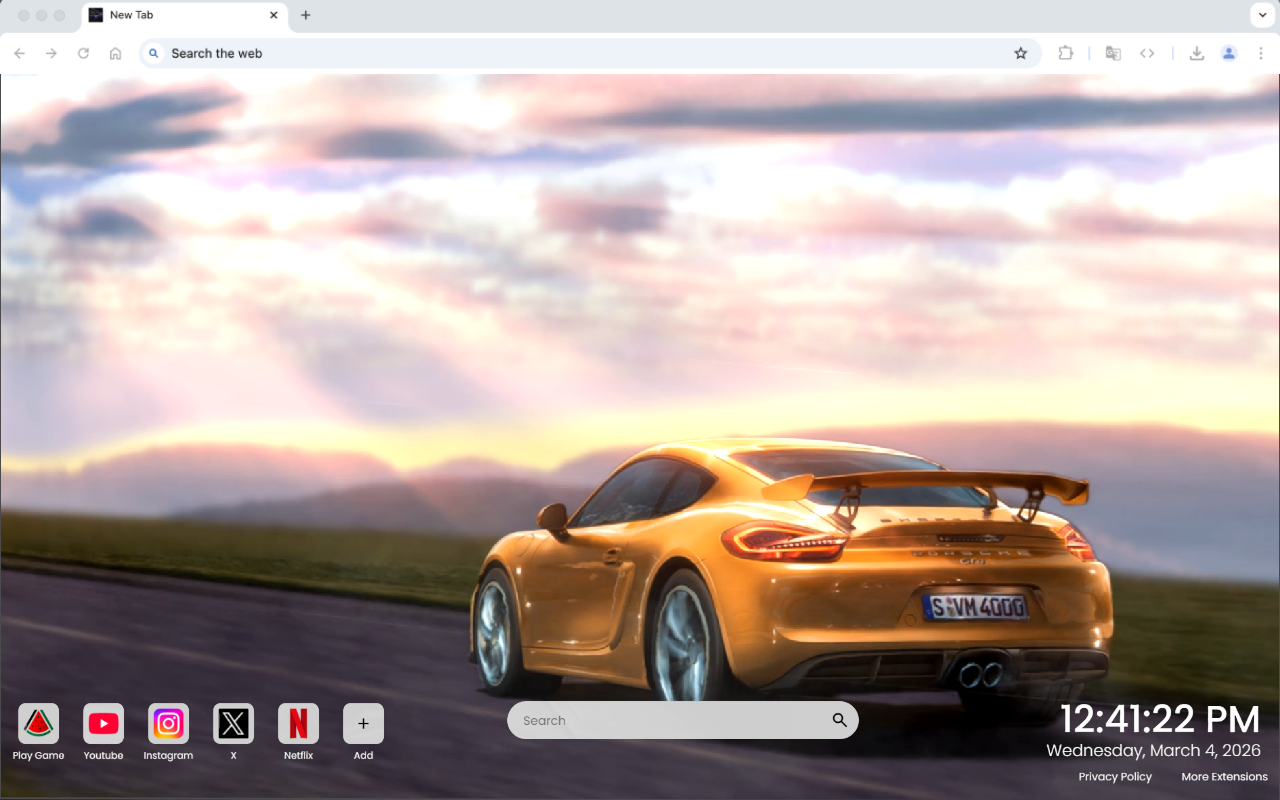Open a new tab with the plus button
This screenshot has width=1280, height=800.
(306, 15)
